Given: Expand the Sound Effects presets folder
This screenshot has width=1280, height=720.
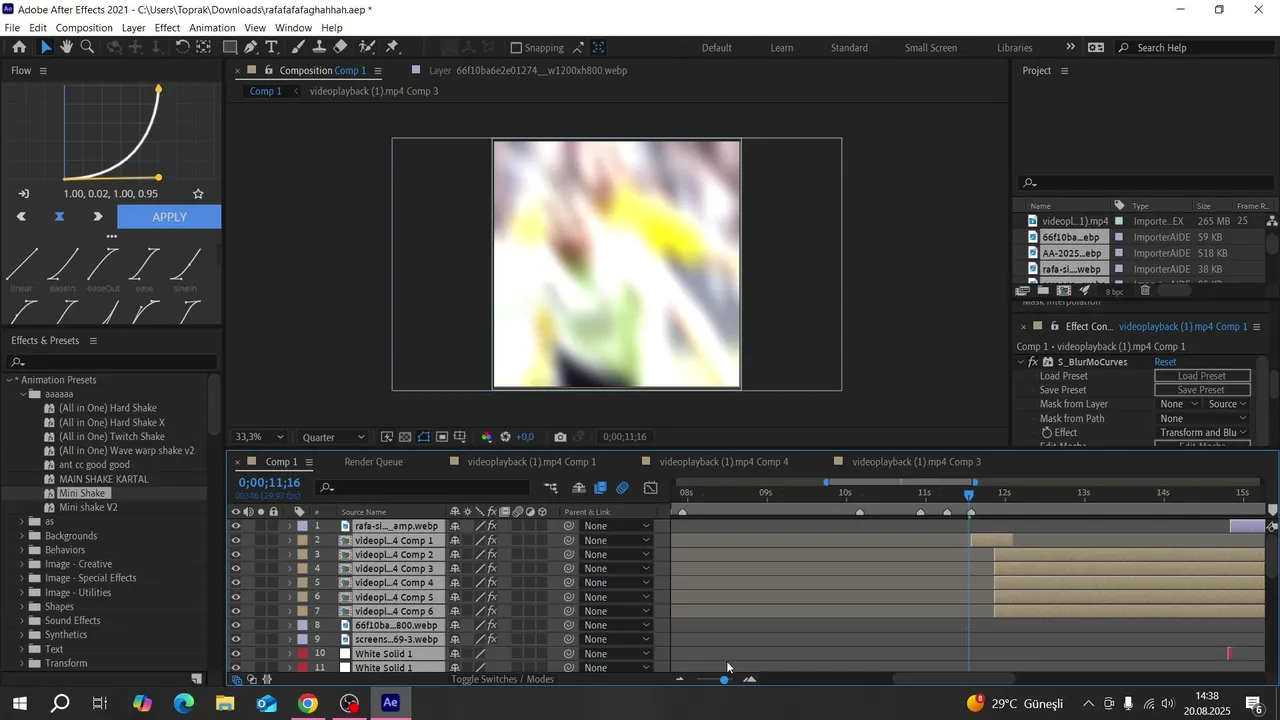Looking at the screenshot, I should click(x=22, y=621).
